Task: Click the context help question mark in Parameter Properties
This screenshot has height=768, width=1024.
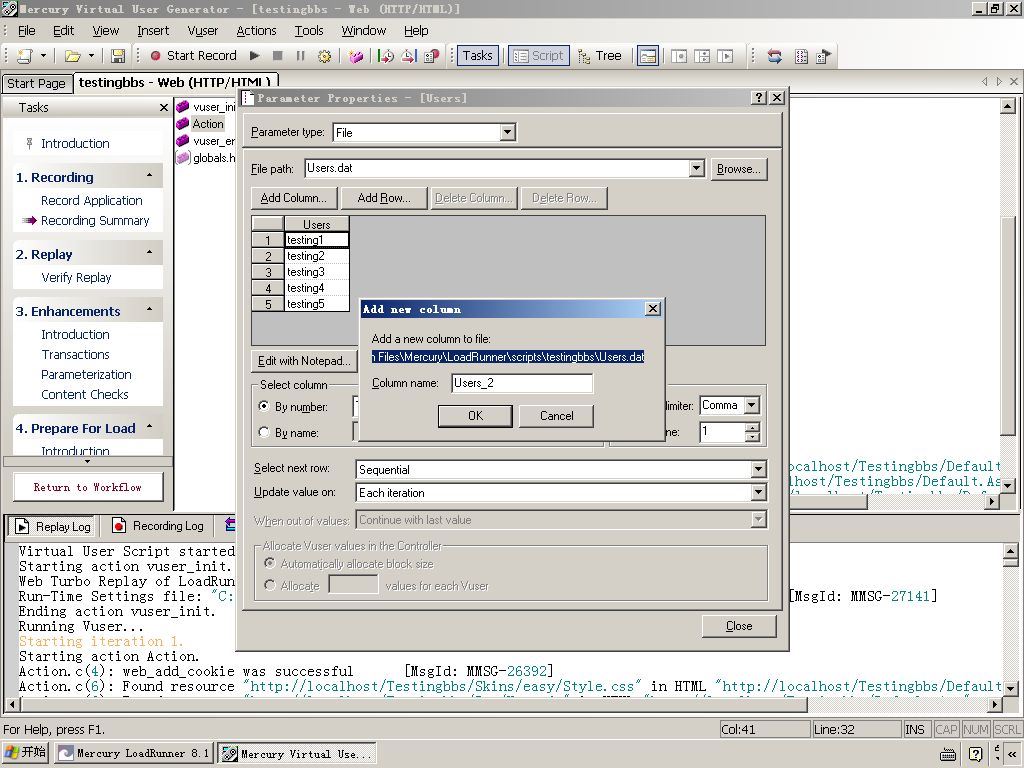Action: tap(758, 98)
